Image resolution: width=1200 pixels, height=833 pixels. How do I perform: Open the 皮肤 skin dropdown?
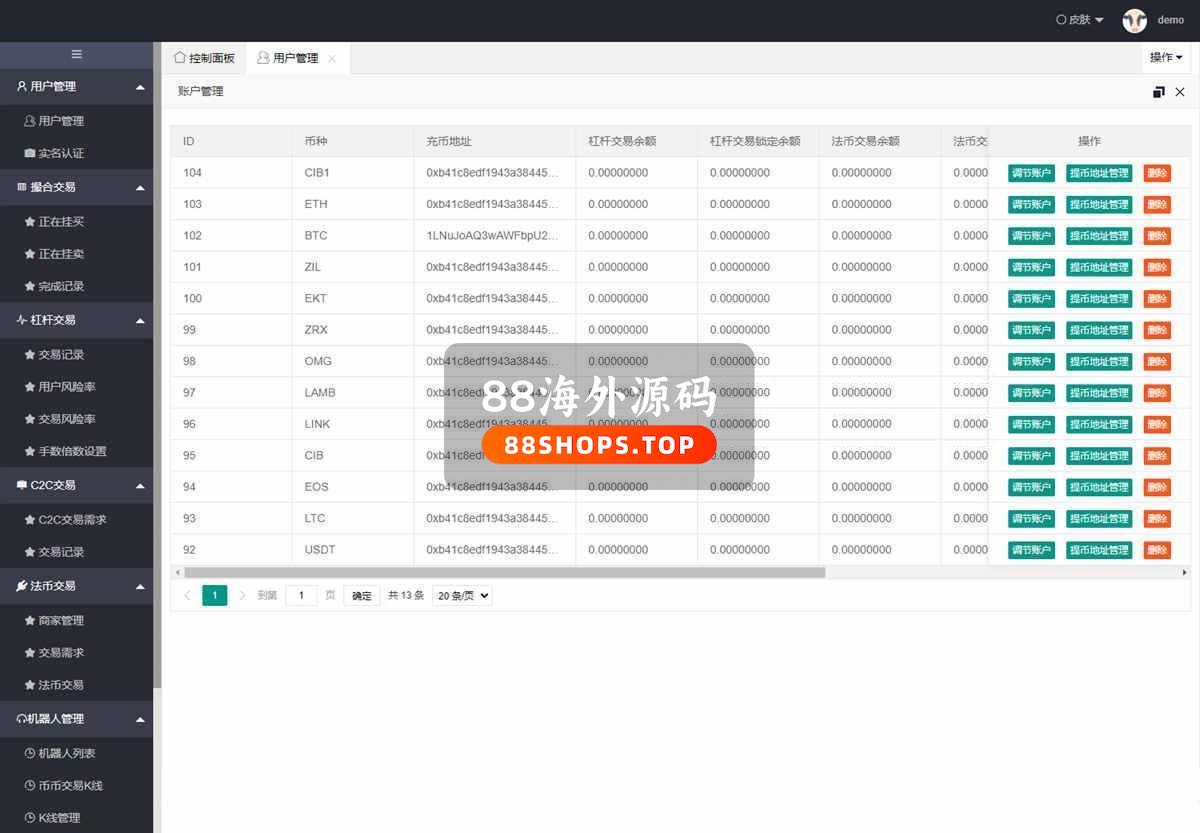1080,20
